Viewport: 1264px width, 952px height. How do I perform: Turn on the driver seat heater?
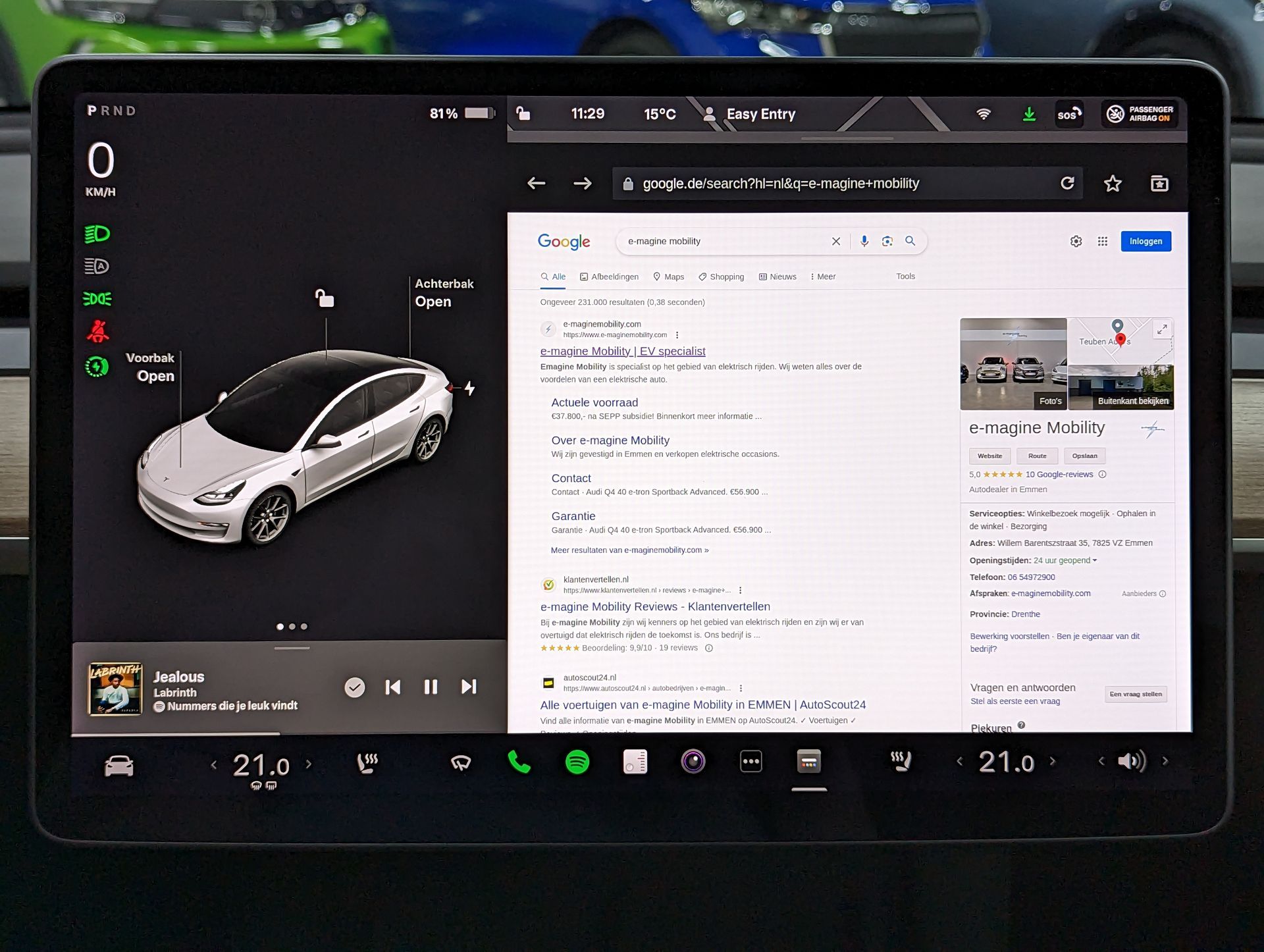367,762
